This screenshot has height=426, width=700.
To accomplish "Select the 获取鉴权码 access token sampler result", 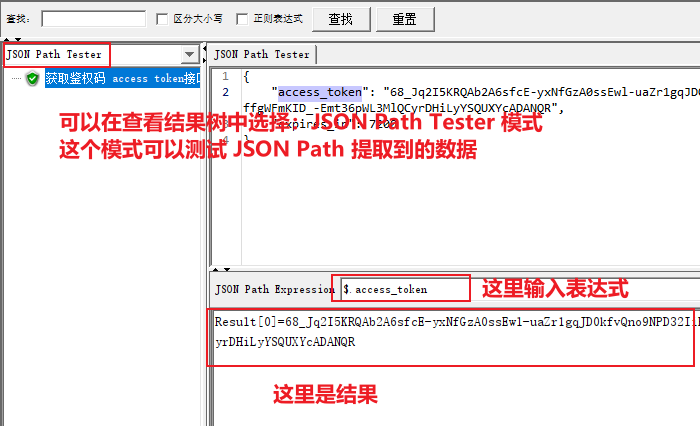I will click(x=122, y=79).
